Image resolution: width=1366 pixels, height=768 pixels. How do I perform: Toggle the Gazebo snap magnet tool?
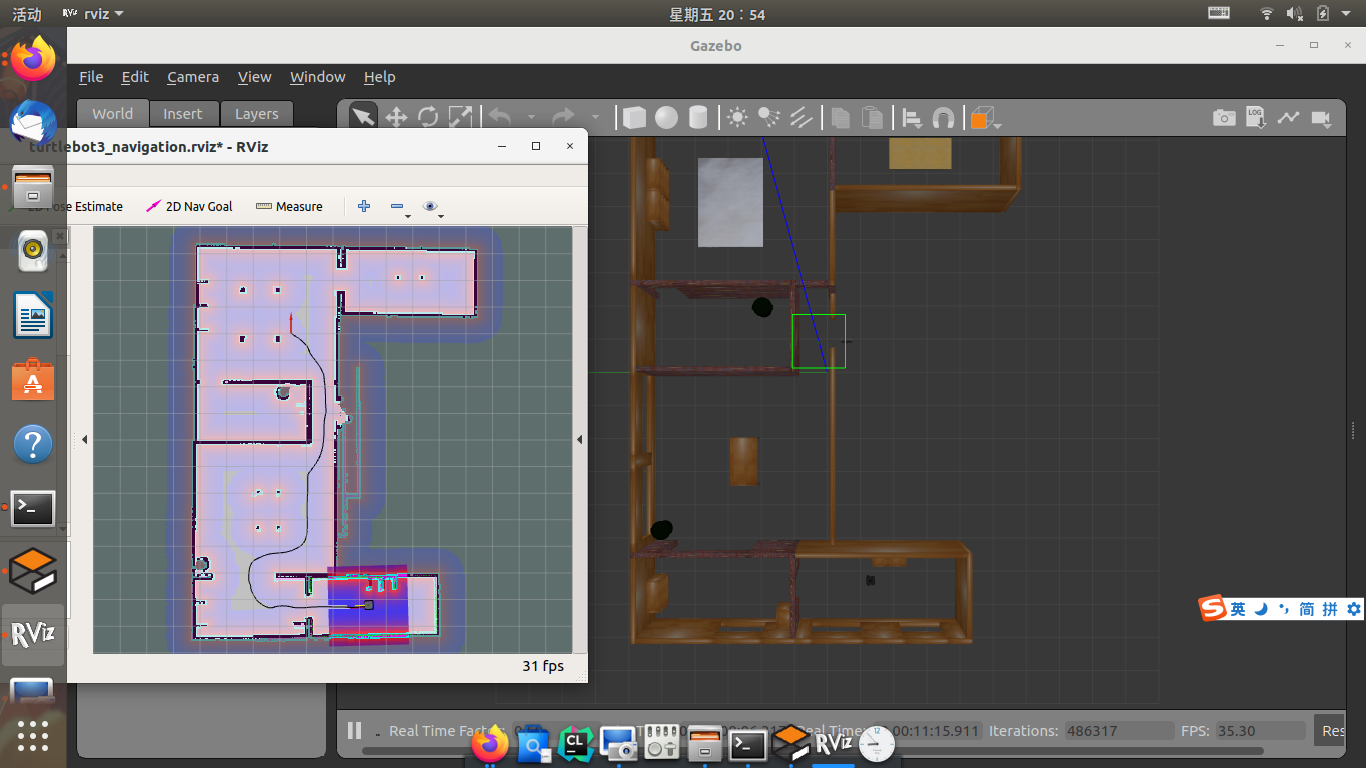(943, 118)
